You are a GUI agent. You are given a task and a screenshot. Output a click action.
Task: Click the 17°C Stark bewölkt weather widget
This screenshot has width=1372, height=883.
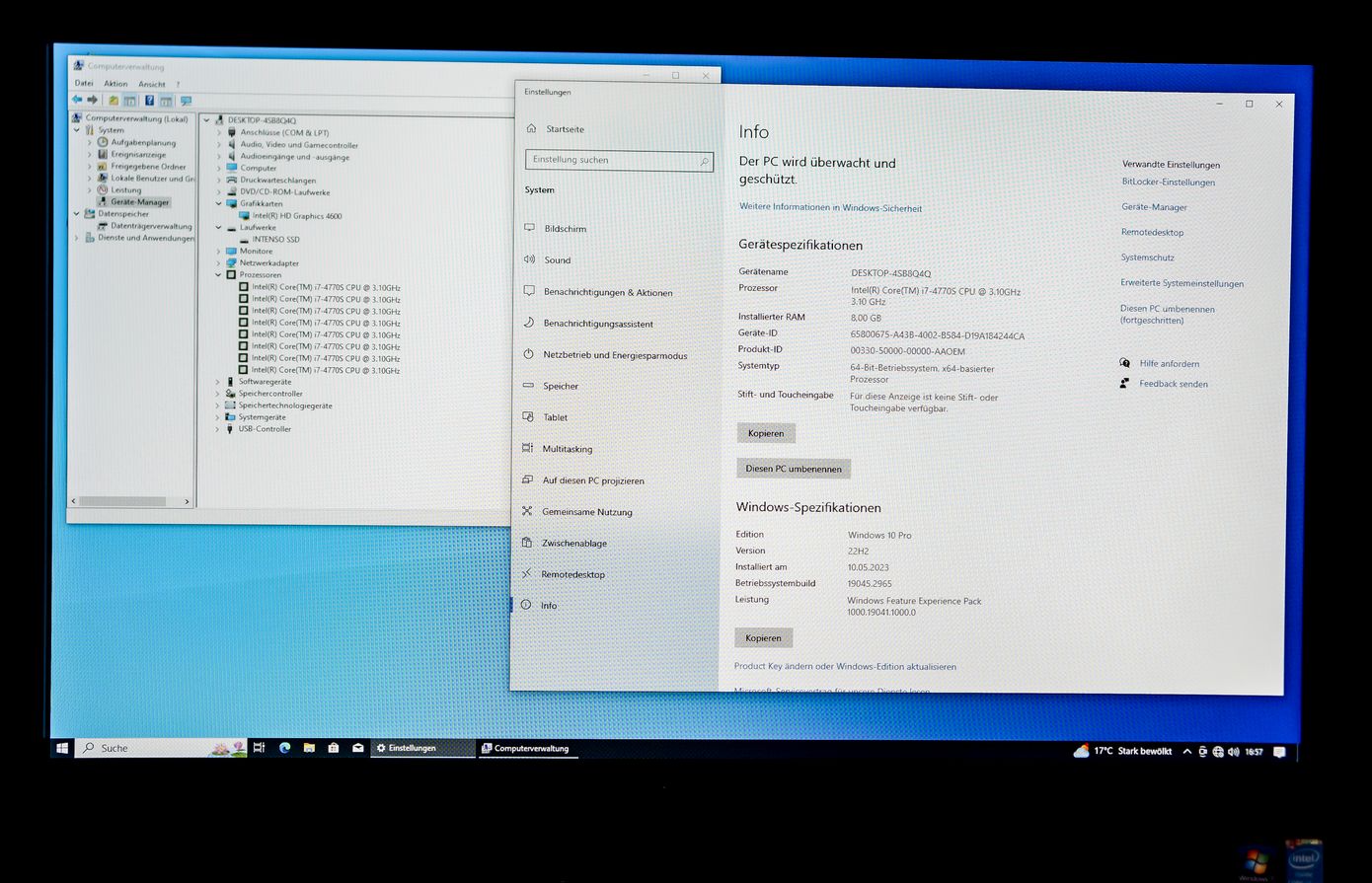(x=1123, y=751)
